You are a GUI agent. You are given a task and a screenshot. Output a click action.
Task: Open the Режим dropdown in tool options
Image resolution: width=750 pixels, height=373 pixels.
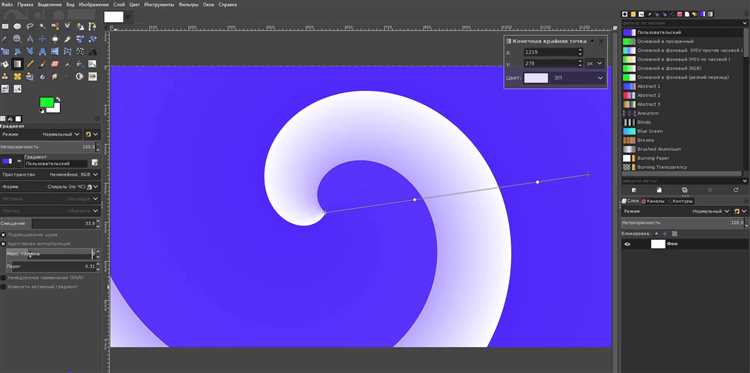tap(61, 134)
